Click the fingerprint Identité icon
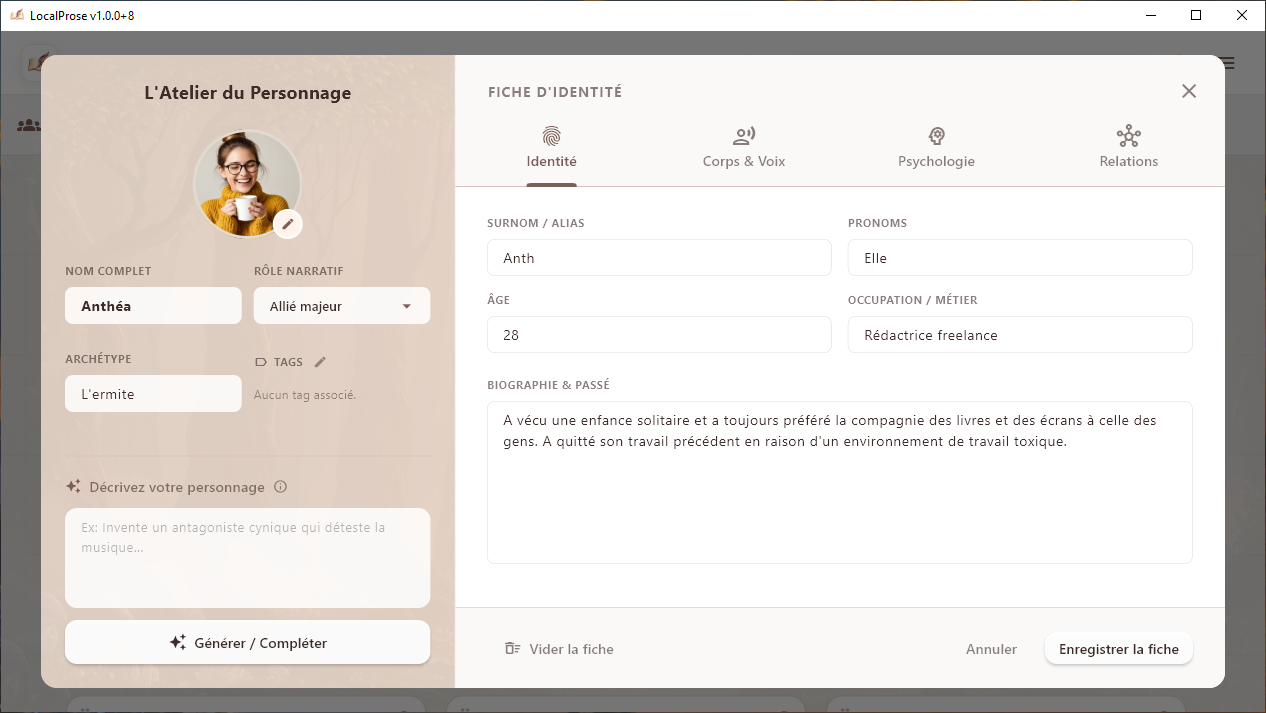This screenshot has width=1266, height=713. (551, 136)
